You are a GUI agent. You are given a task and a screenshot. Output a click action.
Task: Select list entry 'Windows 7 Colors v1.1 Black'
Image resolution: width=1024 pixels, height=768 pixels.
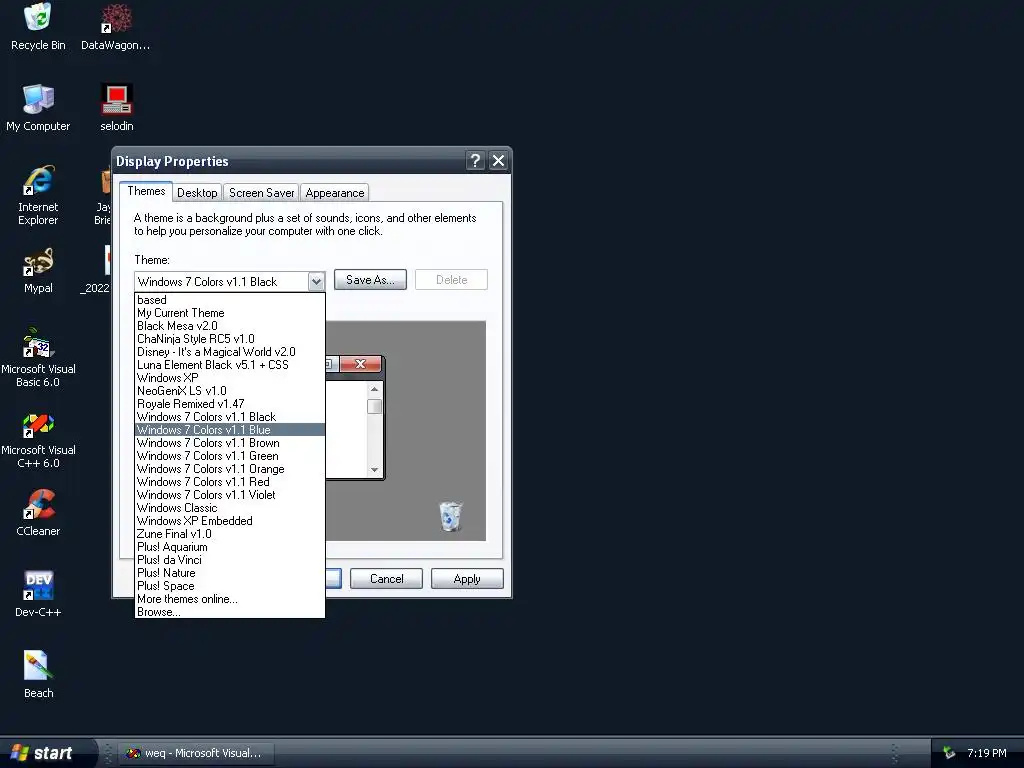pos(230,417)
